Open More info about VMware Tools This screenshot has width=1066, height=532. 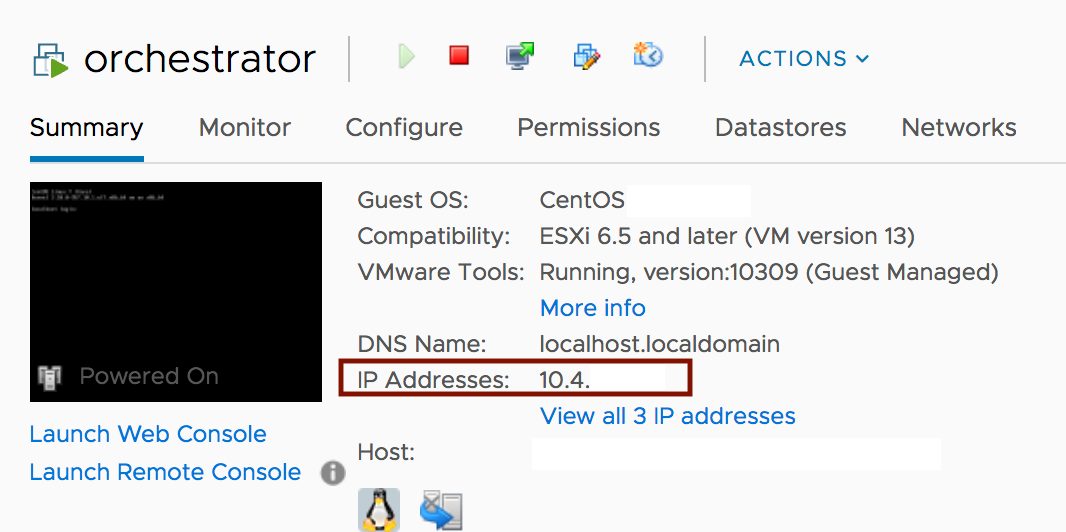click(x=592, y=308)
